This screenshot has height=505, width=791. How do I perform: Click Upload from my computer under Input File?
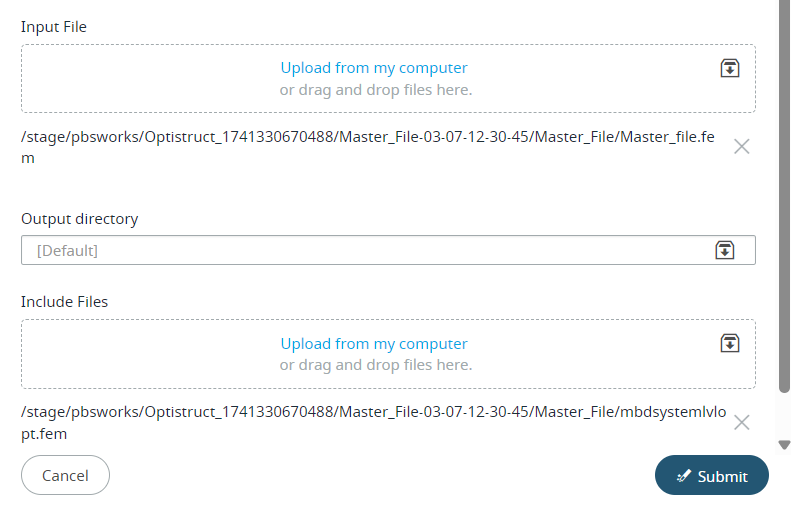pos(374,68)
